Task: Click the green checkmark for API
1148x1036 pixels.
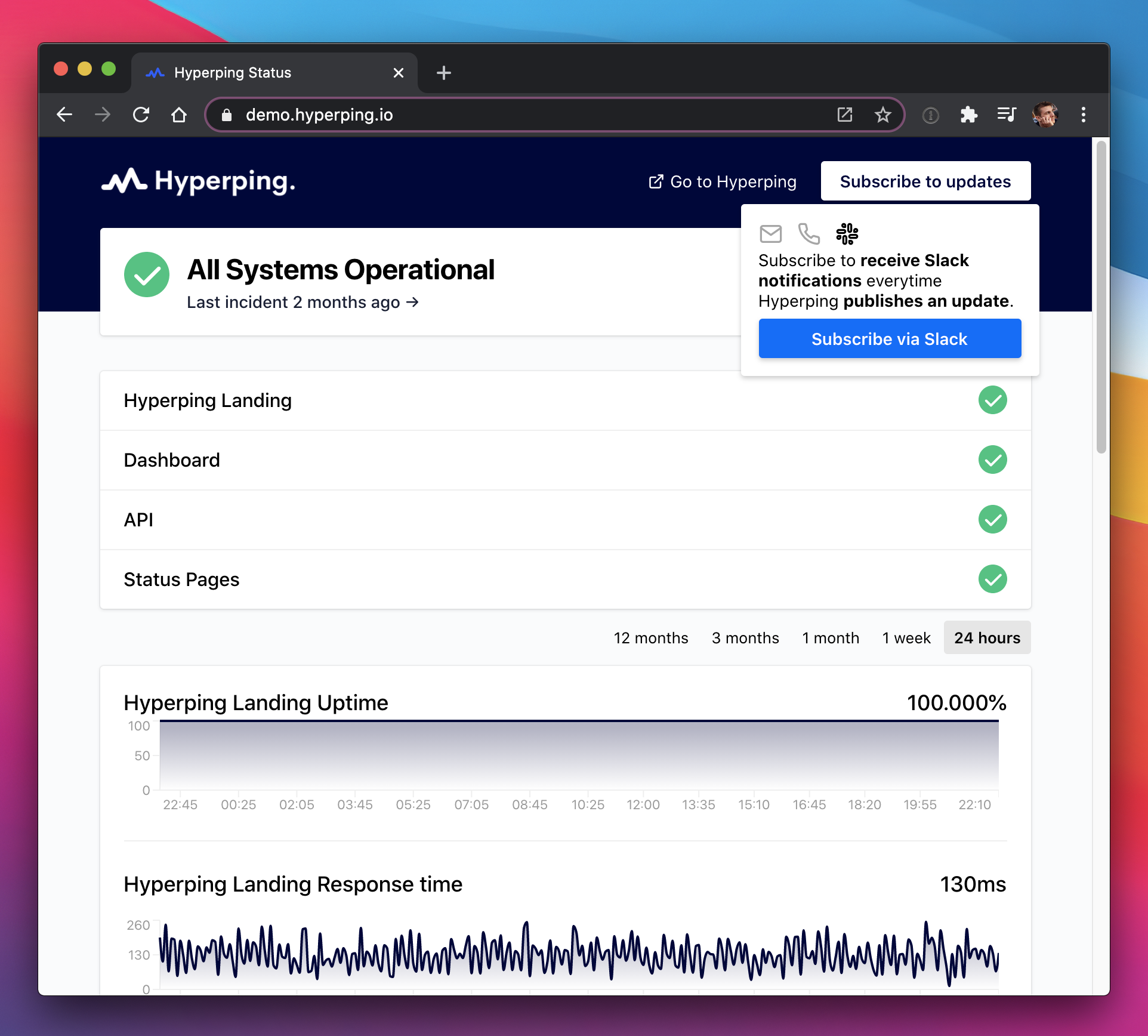Action: point(992,519)
